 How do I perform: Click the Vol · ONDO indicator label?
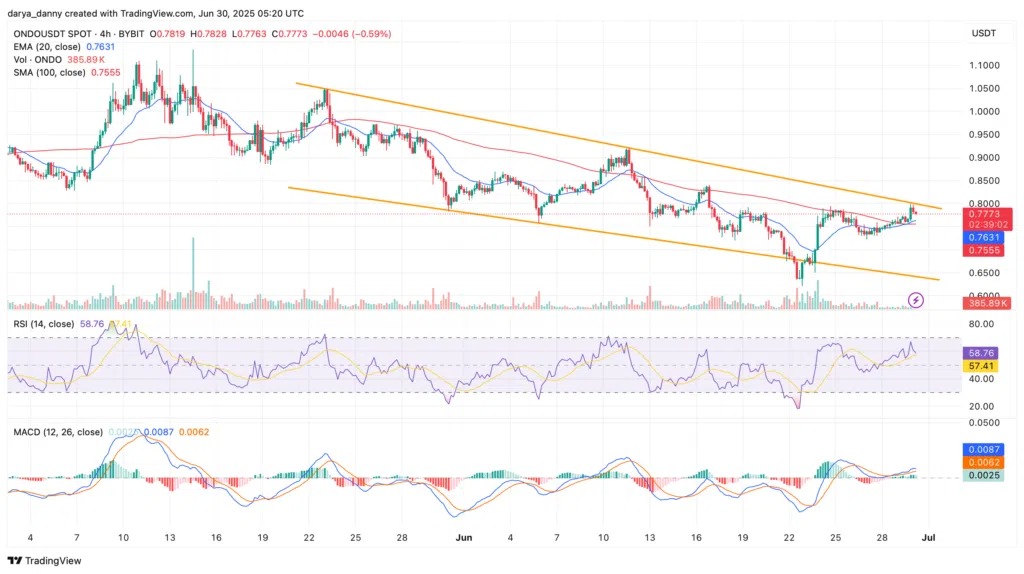coord(34,60)
